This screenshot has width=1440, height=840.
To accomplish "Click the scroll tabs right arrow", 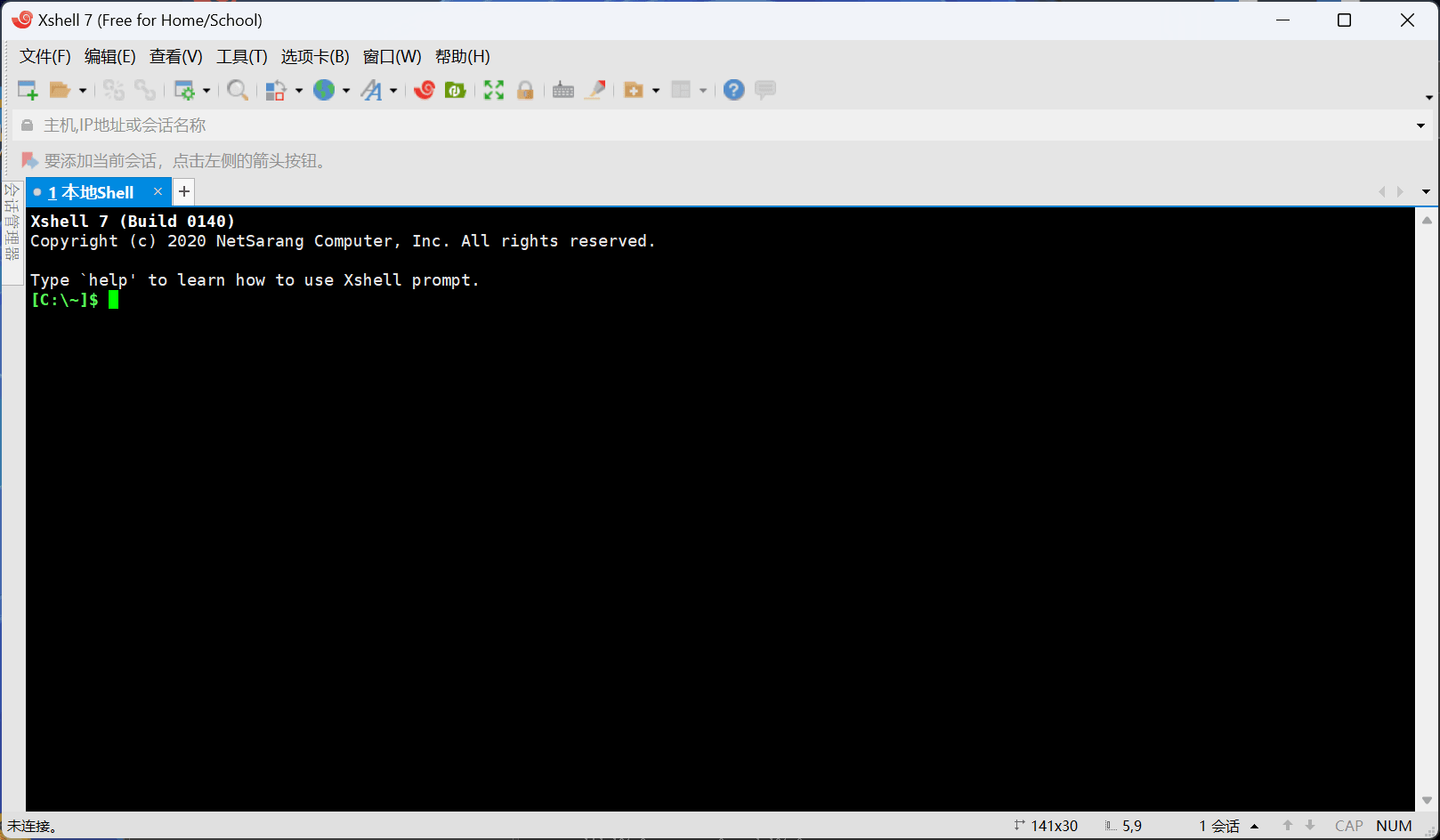I will click(x=1400, y=192).
